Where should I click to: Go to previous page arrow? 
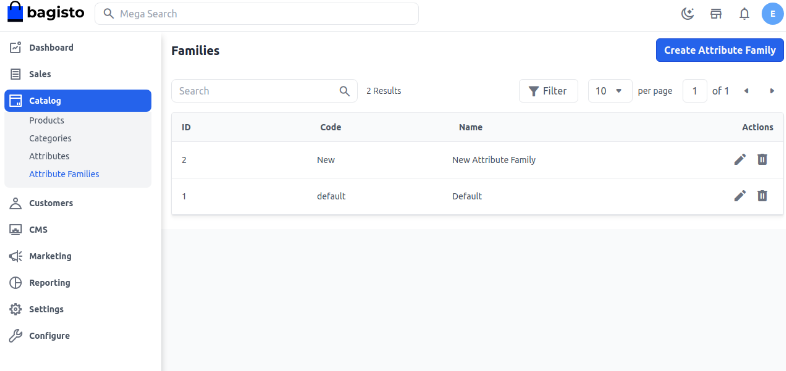pyautogui.click(x=746, y=91)
